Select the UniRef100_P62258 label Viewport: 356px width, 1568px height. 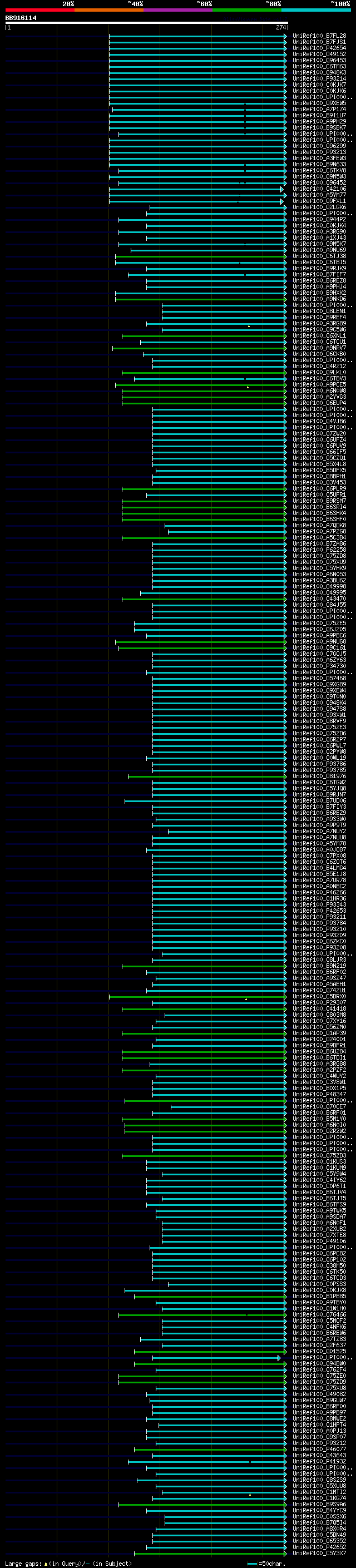[319, 550]
